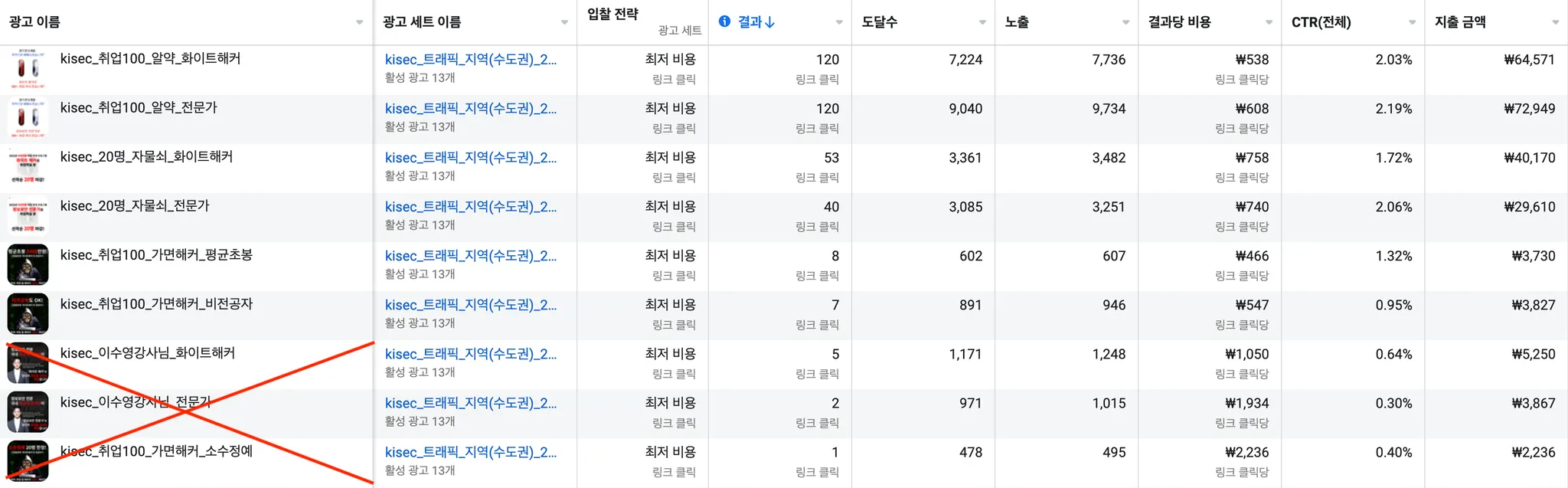The height and width of the screenshot is (488, 1568).
Task: Select thumbnail of kisec_취업100_가면해커_평균초봉 ad
Action: [x=28, y=265]
